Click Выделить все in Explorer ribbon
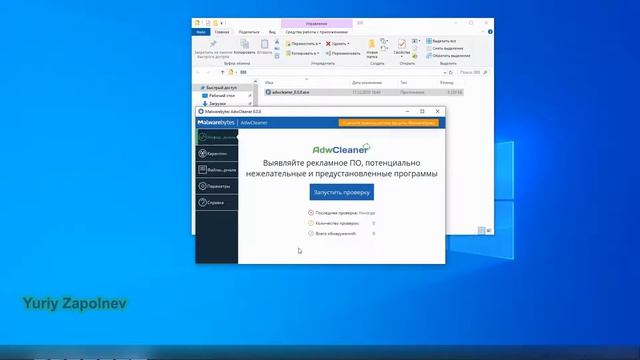 point(441,41)
